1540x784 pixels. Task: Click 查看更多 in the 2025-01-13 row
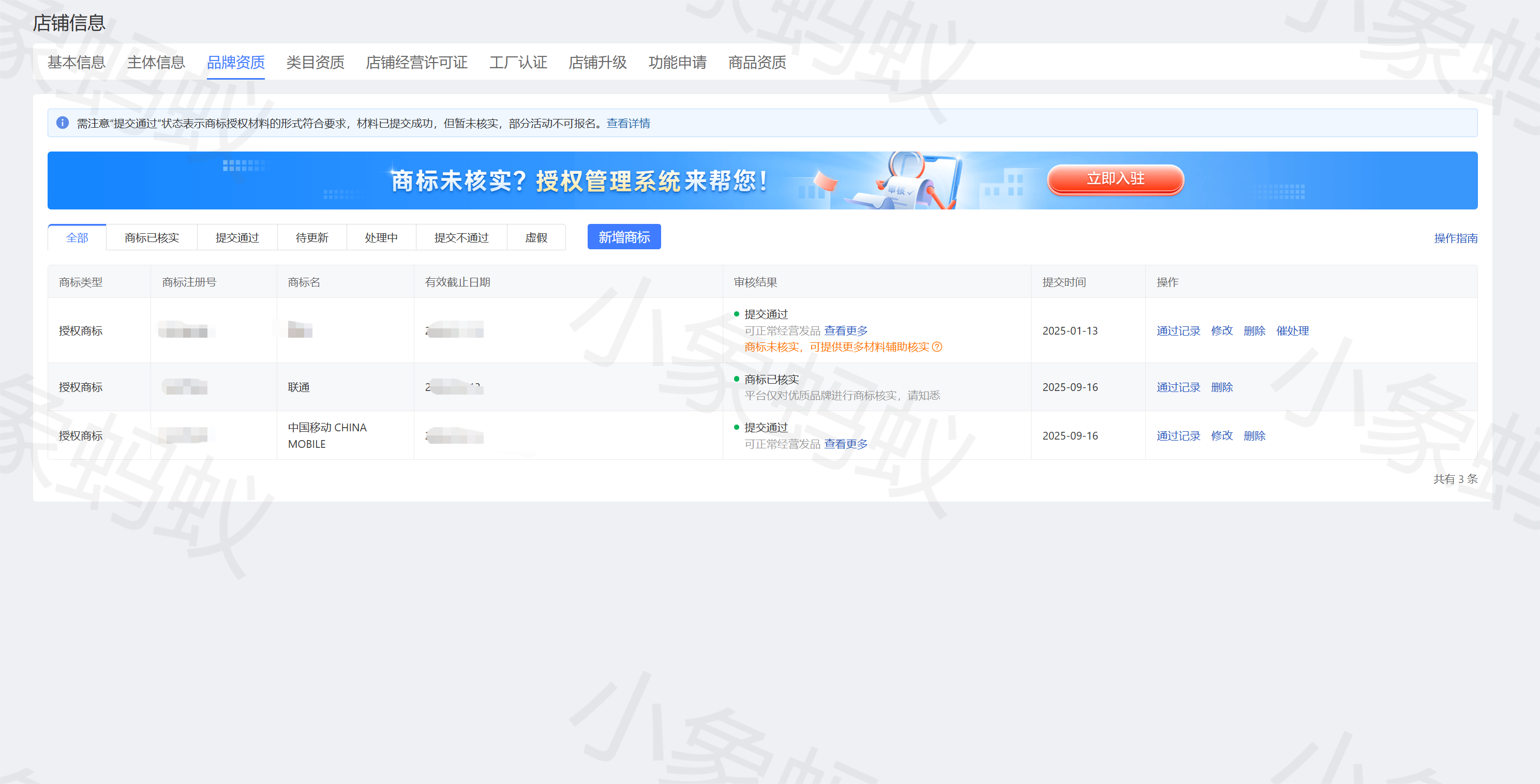click(x=846, y=330)
